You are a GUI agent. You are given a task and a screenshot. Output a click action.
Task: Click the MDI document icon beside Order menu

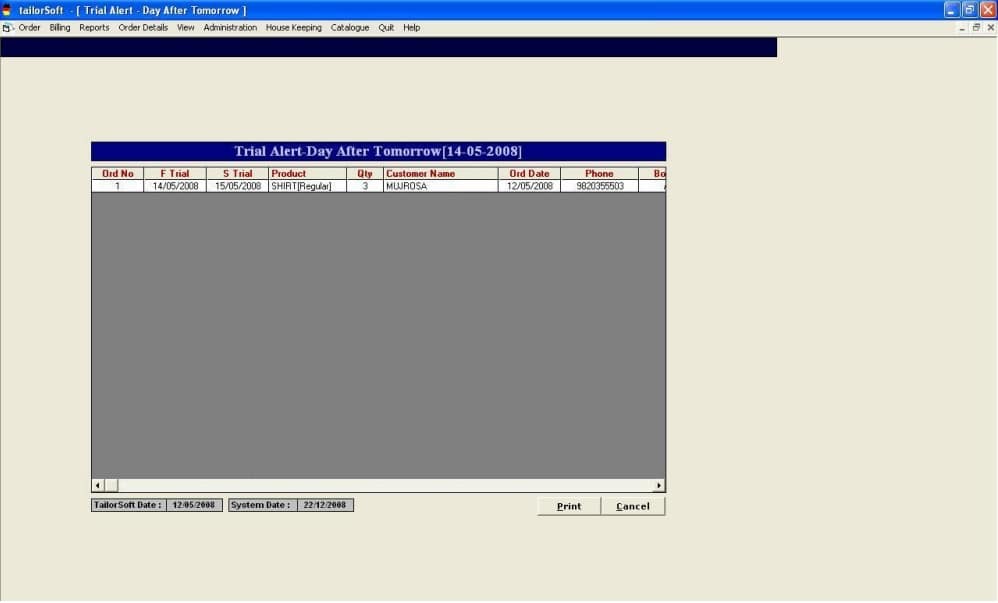pos(7,28)
